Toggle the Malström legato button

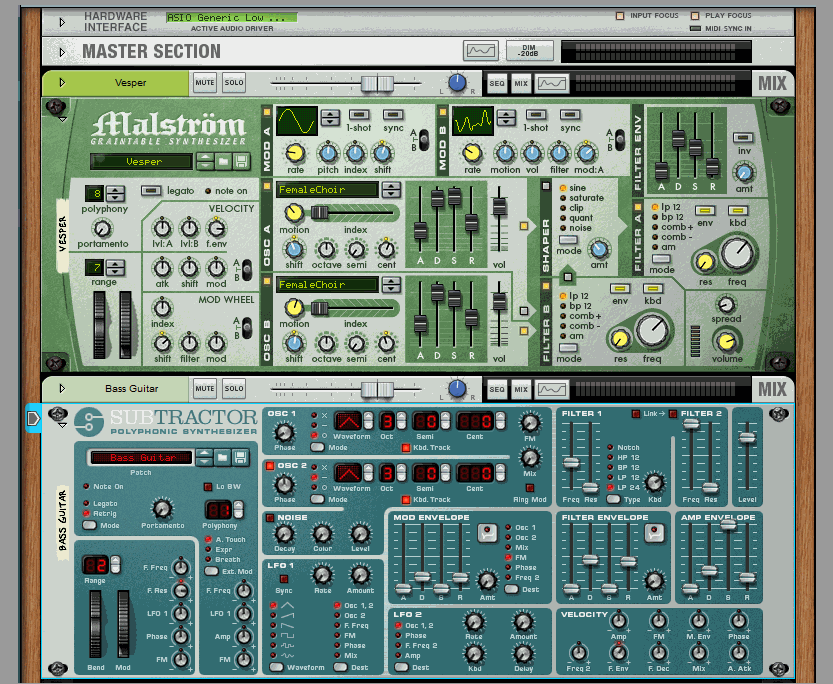[x=151, y=191]
